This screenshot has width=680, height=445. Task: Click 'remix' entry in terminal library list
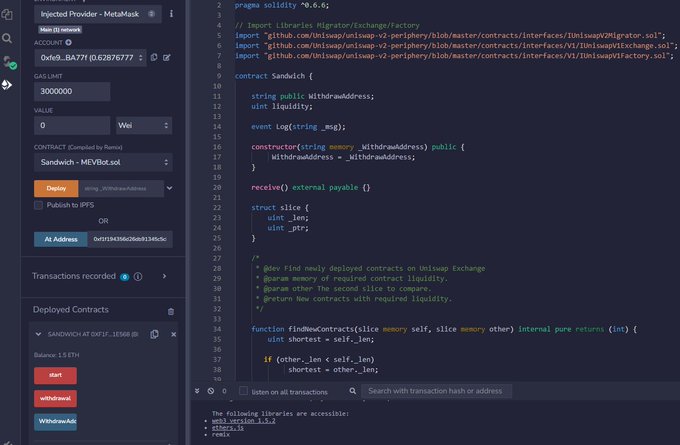coord(221,435)
